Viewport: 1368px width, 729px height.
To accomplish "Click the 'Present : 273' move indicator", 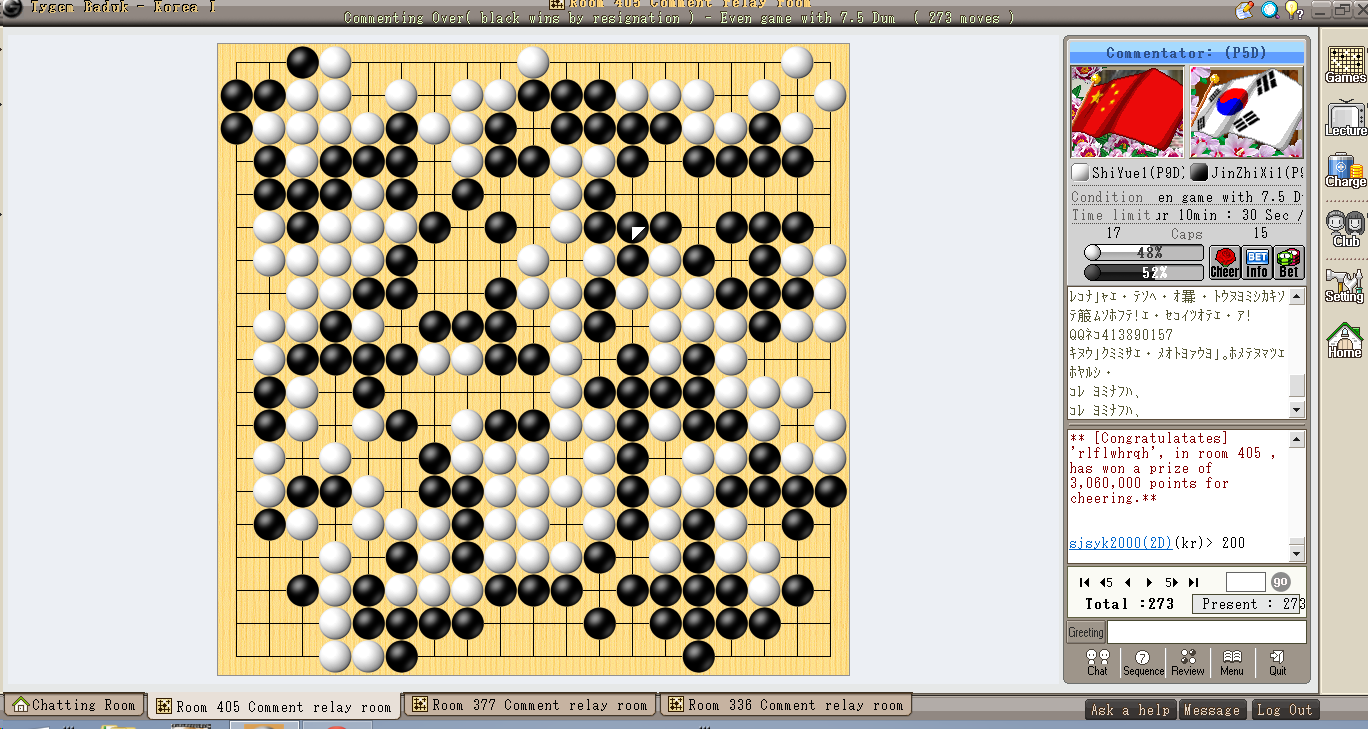I will coord(1249,604).
